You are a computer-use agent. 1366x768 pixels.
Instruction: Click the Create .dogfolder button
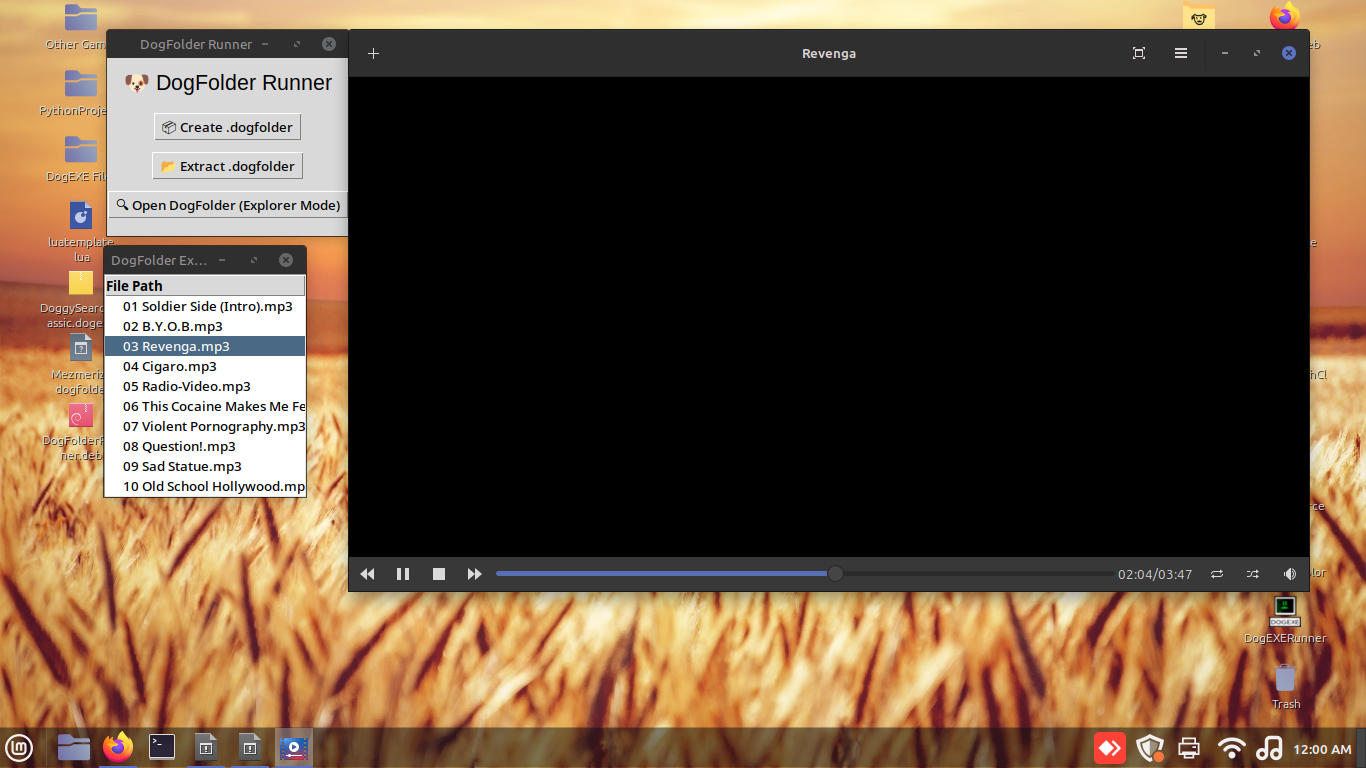(227, 127)
